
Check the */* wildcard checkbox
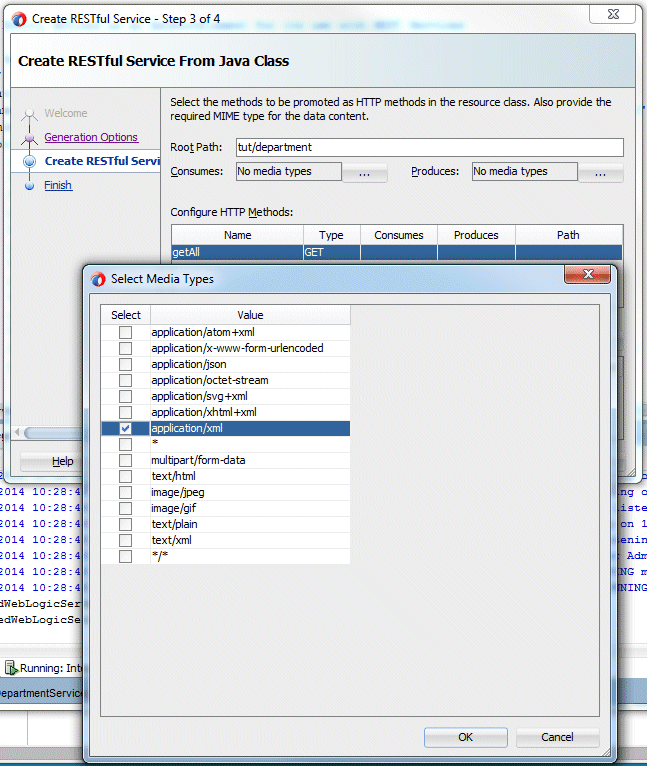[x=126, y=556]
